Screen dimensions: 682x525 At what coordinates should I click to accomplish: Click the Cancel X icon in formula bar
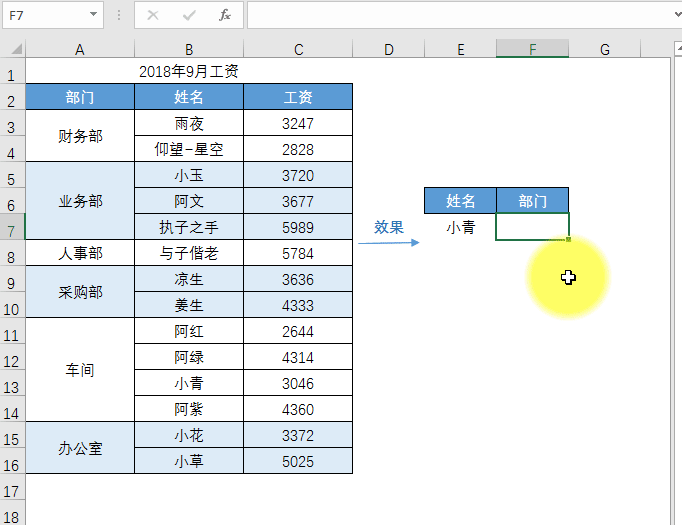click(x=153, y=15)
